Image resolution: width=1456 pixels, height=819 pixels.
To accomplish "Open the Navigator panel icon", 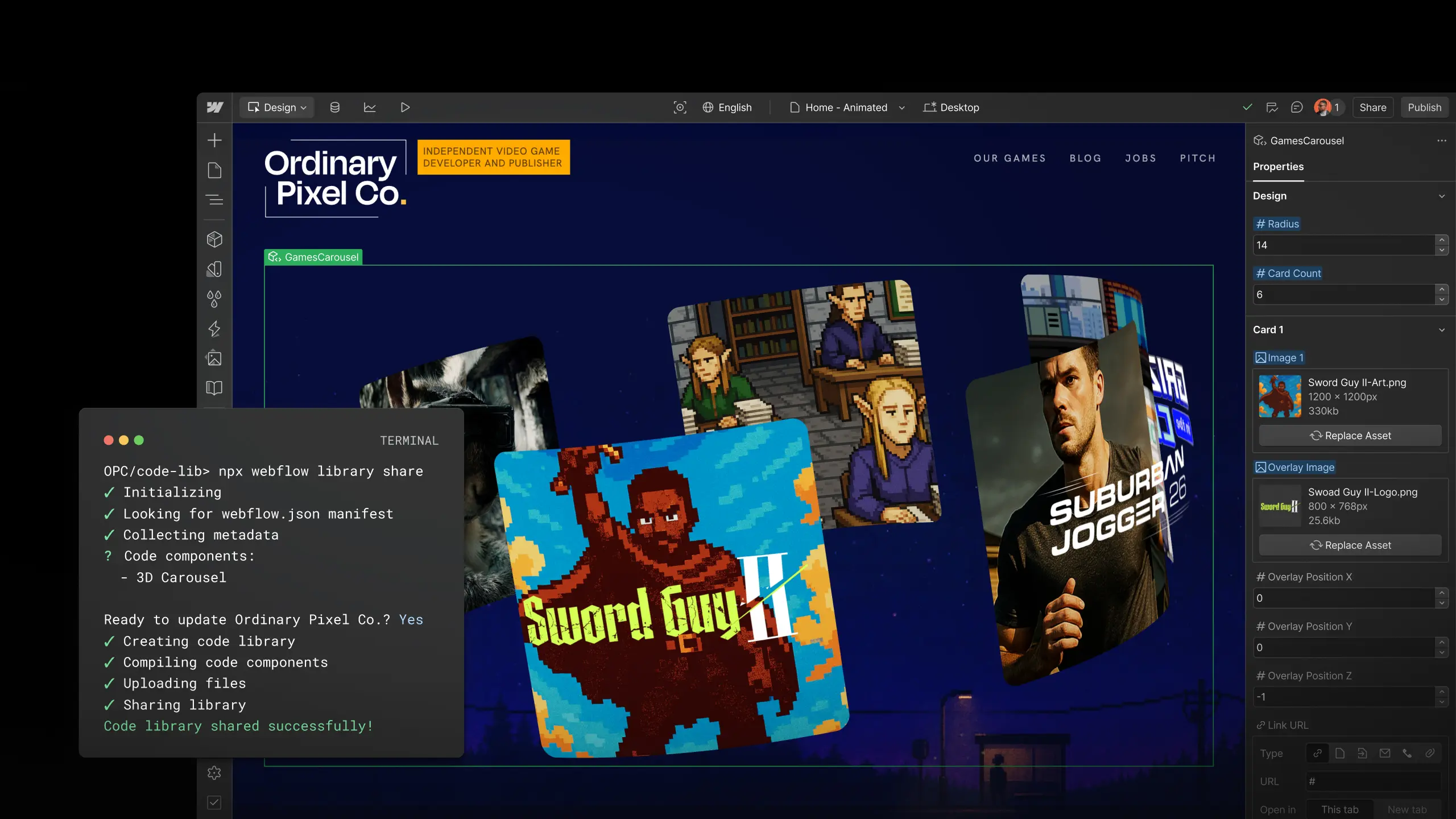I will (214, 200).
